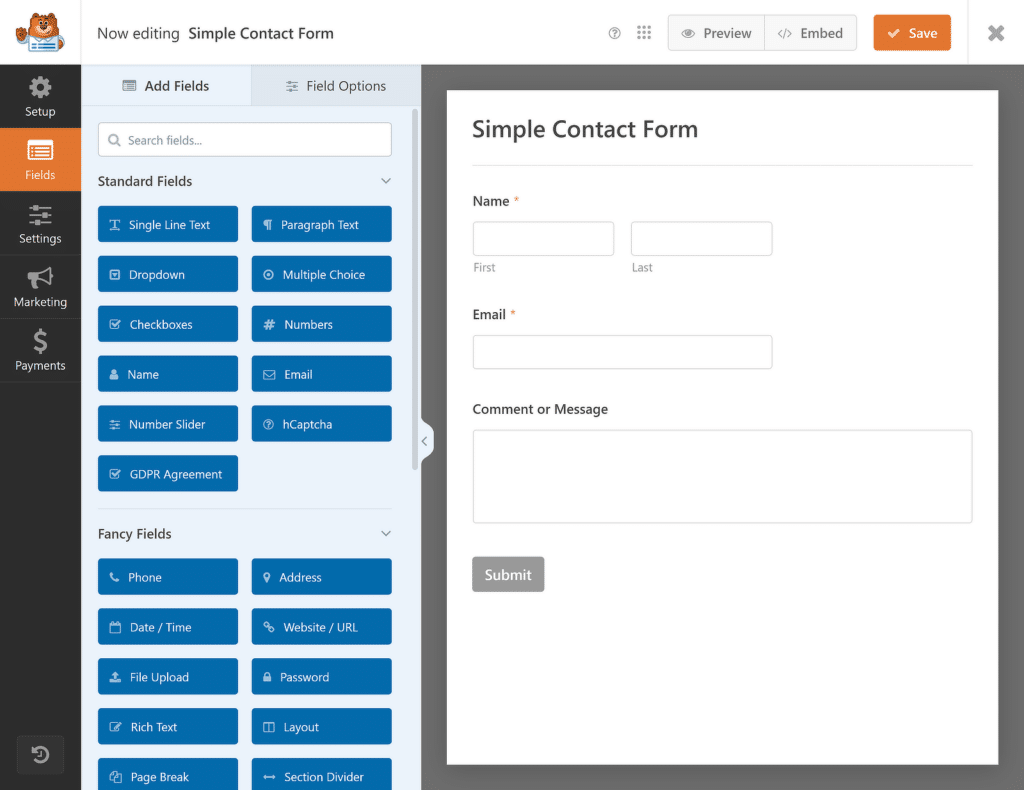The width and height of the screenshot is (1024, 790).
Task: Open the Setup gear panel
Action: click(40, 96)
